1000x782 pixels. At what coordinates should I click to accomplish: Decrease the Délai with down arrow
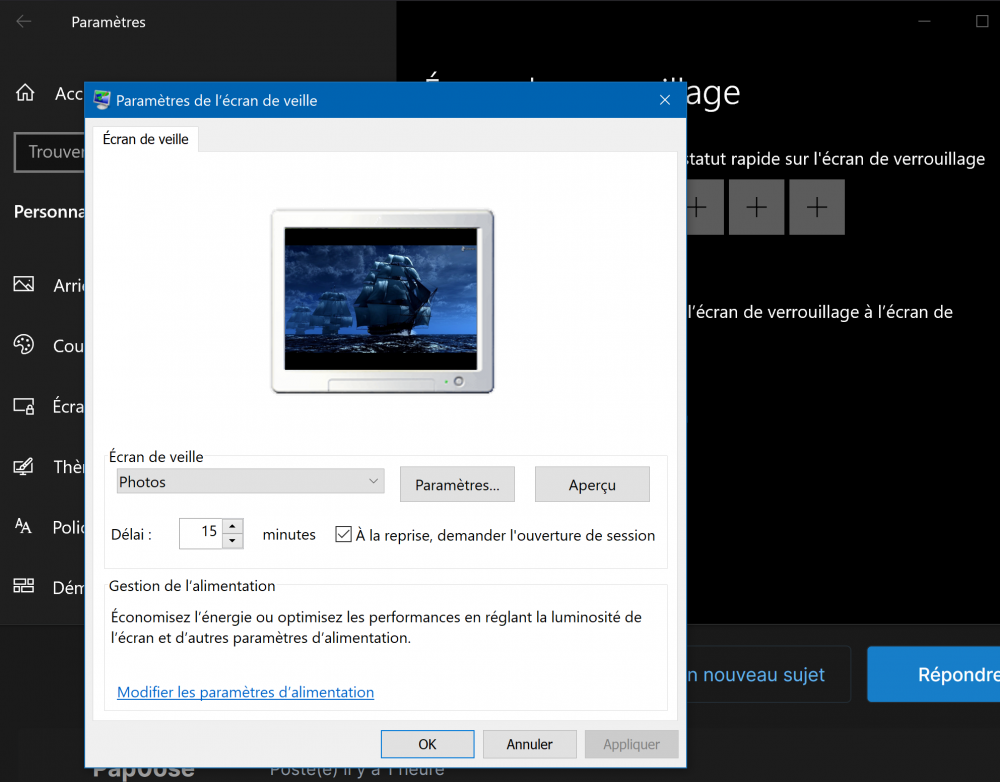[x=232, y=541]
